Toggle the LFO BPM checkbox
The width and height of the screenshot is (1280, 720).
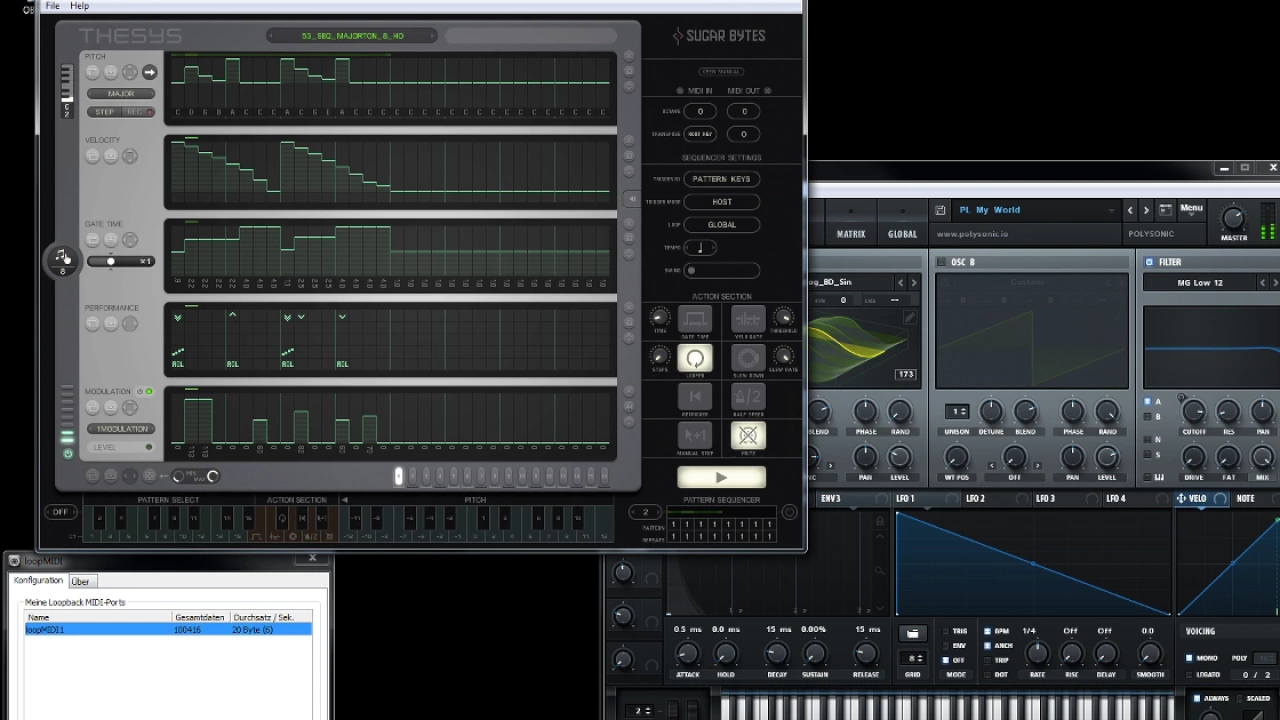(x=988, y=631)
